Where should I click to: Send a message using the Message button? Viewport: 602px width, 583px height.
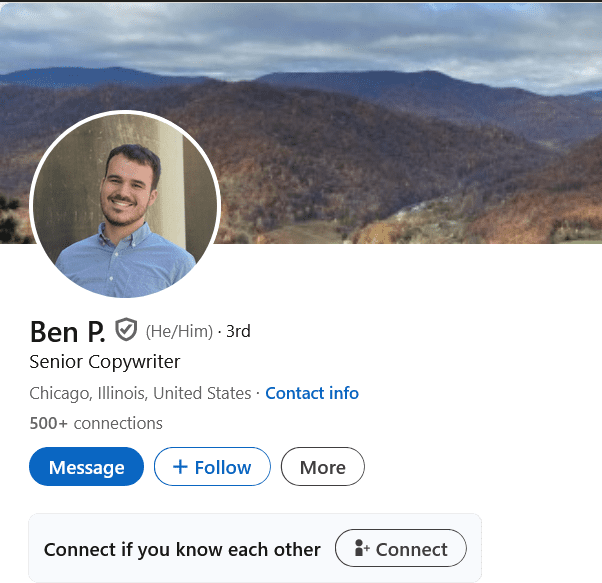[86, 466]
